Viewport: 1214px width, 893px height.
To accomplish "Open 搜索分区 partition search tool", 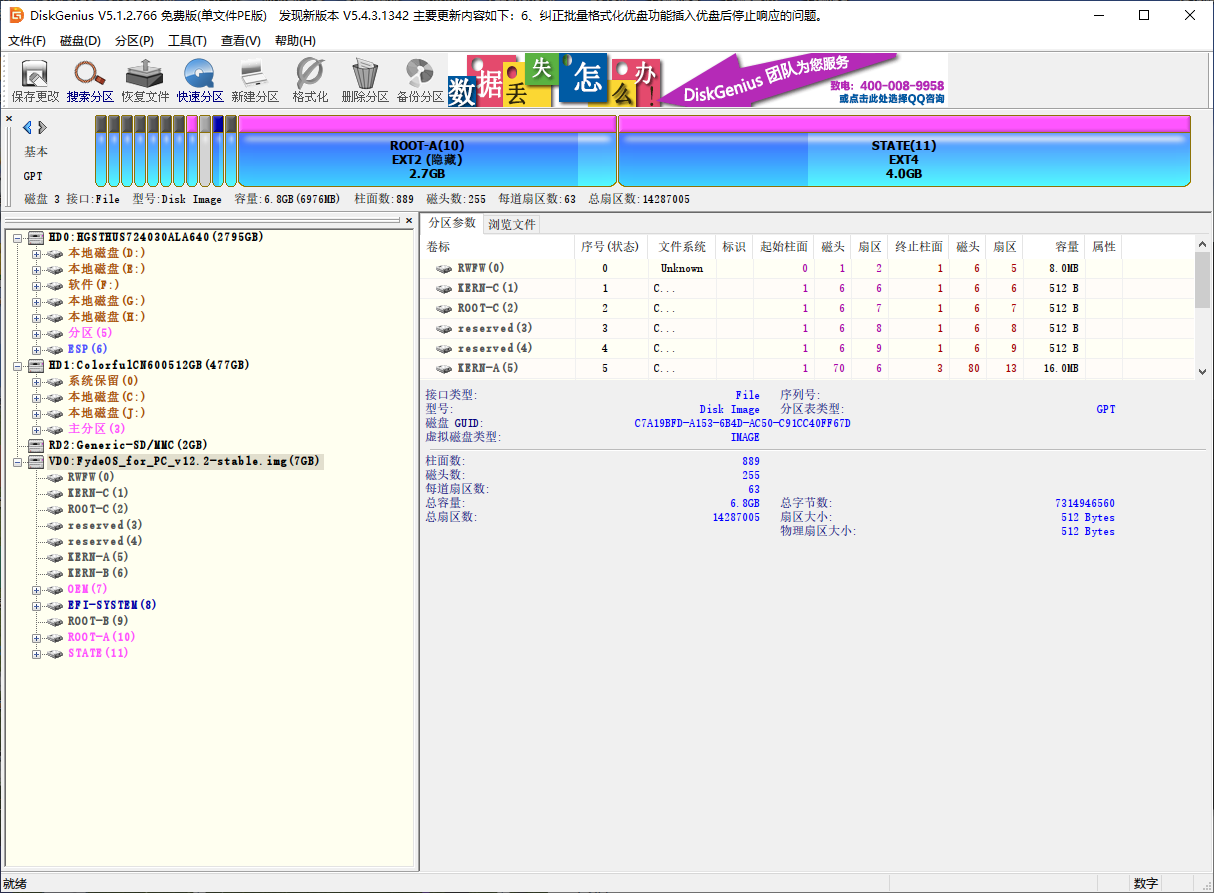I will (90, 81).
